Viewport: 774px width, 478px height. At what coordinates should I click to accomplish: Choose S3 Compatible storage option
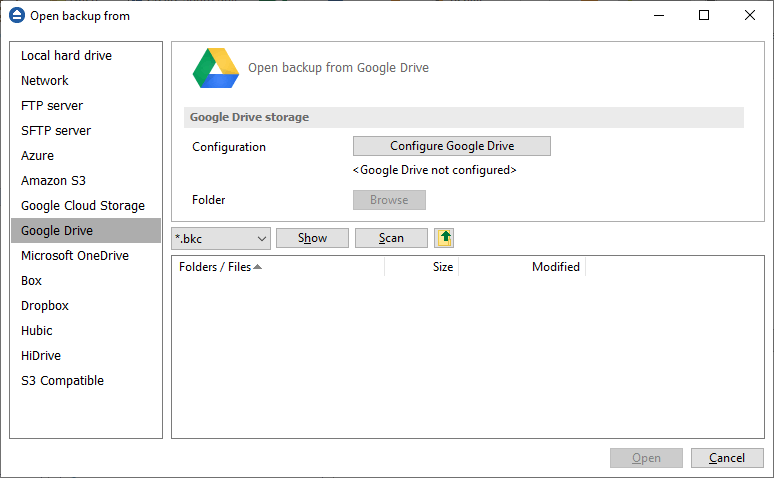coord(86,381)
